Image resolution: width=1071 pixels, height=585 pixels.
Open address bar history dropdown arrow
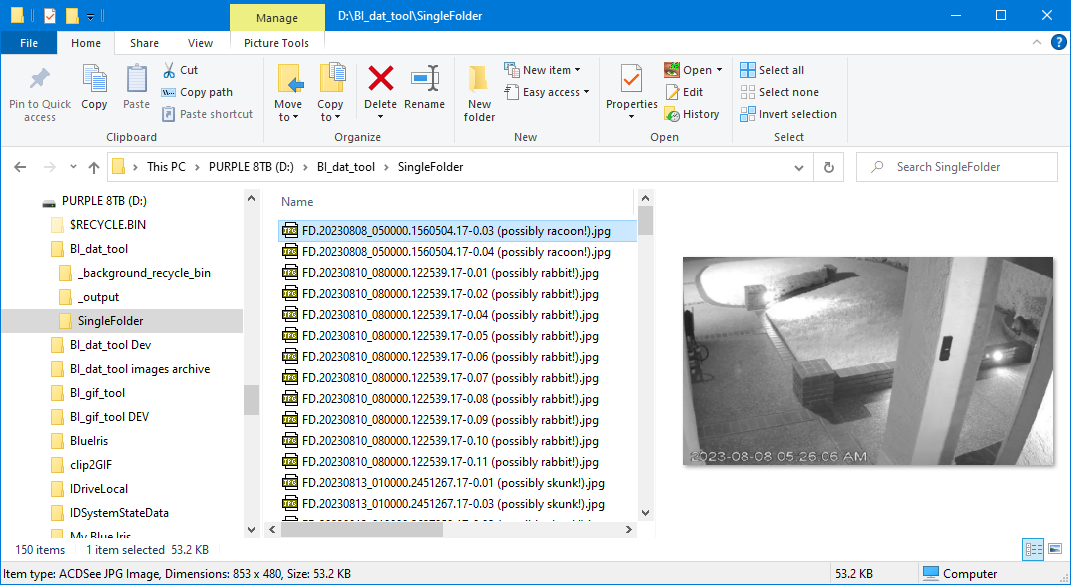click(799, 167)
